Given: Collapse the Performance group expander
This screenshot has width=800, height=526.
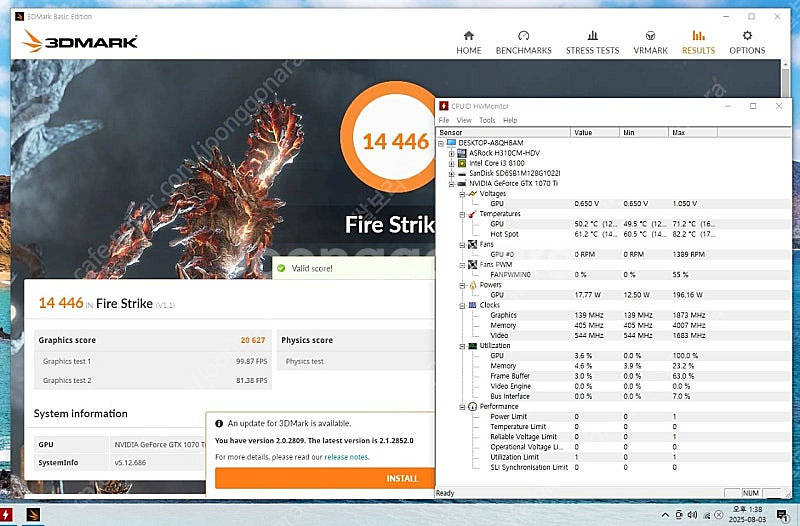Looking at the screenshot, I should click(x=462, y=407).
